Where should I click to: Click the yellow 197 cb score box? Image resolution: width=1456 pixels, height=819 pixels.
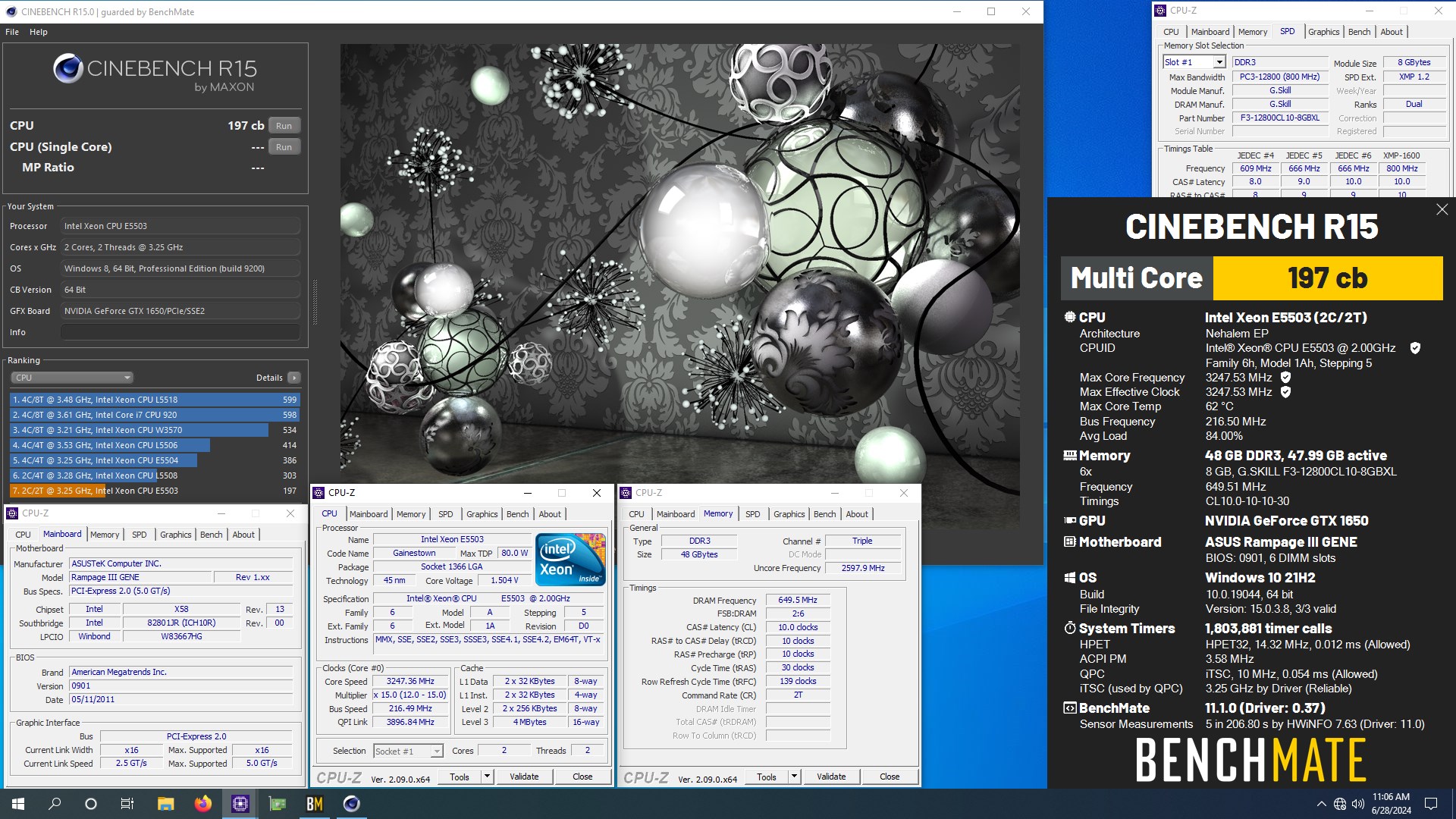pyautogui.click(x=1328, y=278)
